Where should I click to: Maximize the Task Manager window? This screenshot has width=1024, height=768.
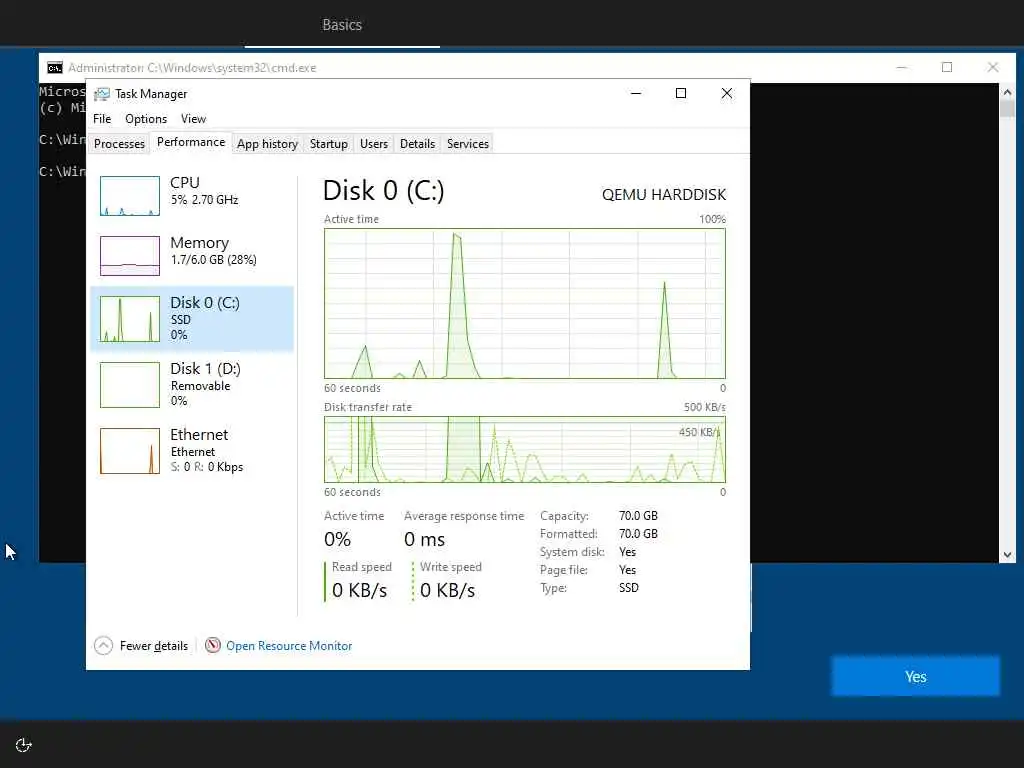click(x=680, y=93)
